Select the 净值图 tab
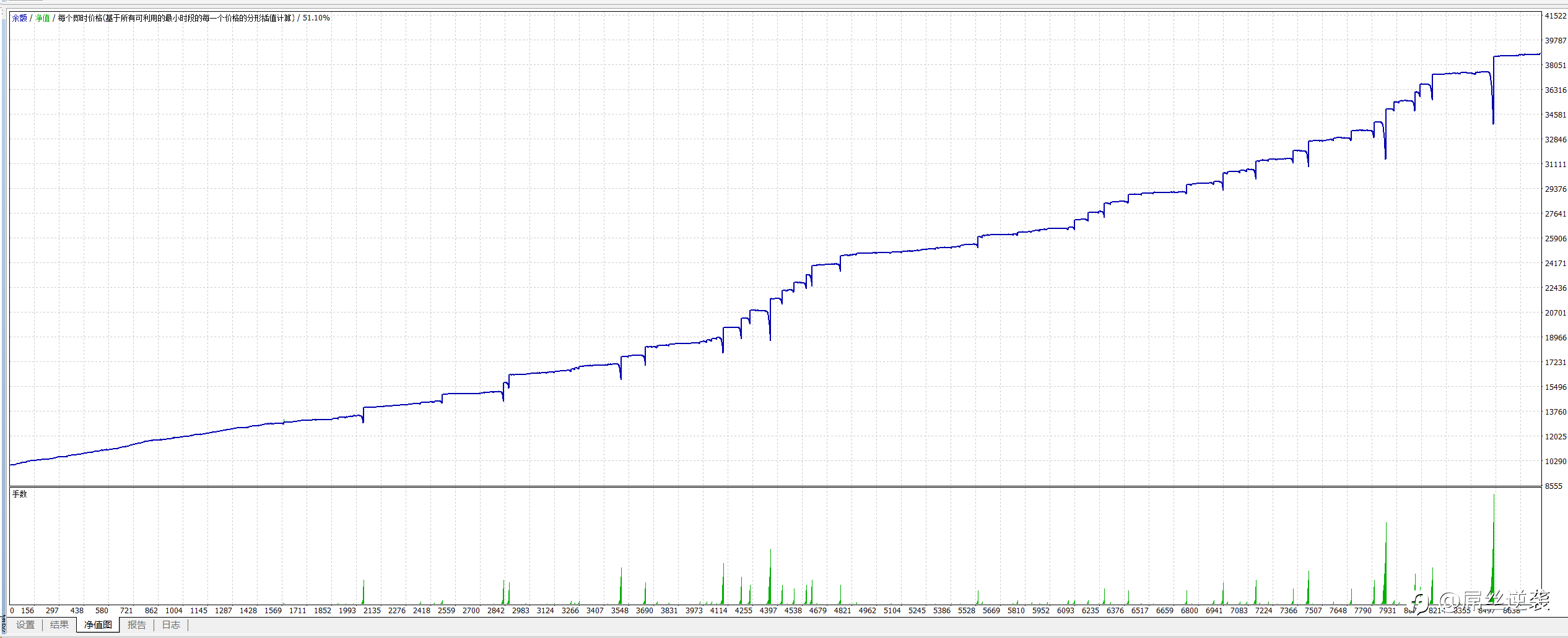 coord(98,625)
